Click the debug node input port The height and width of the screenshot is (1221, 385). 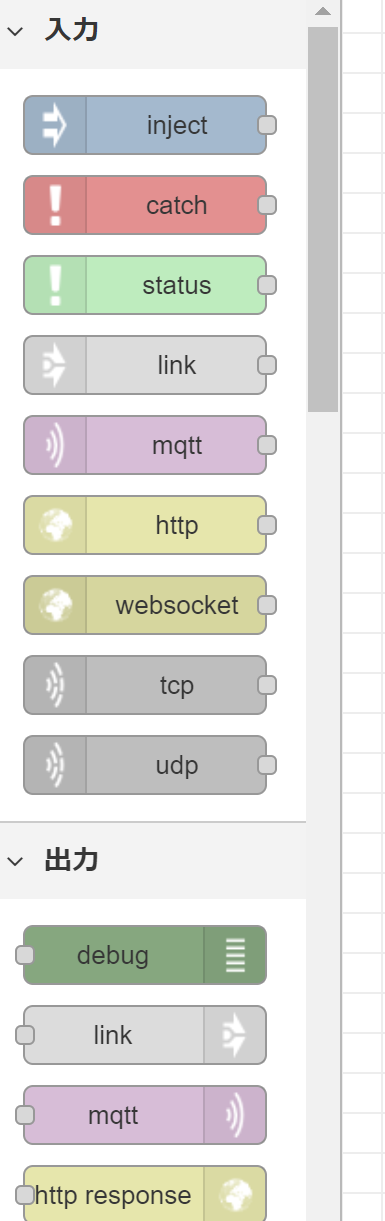[25, 955]
